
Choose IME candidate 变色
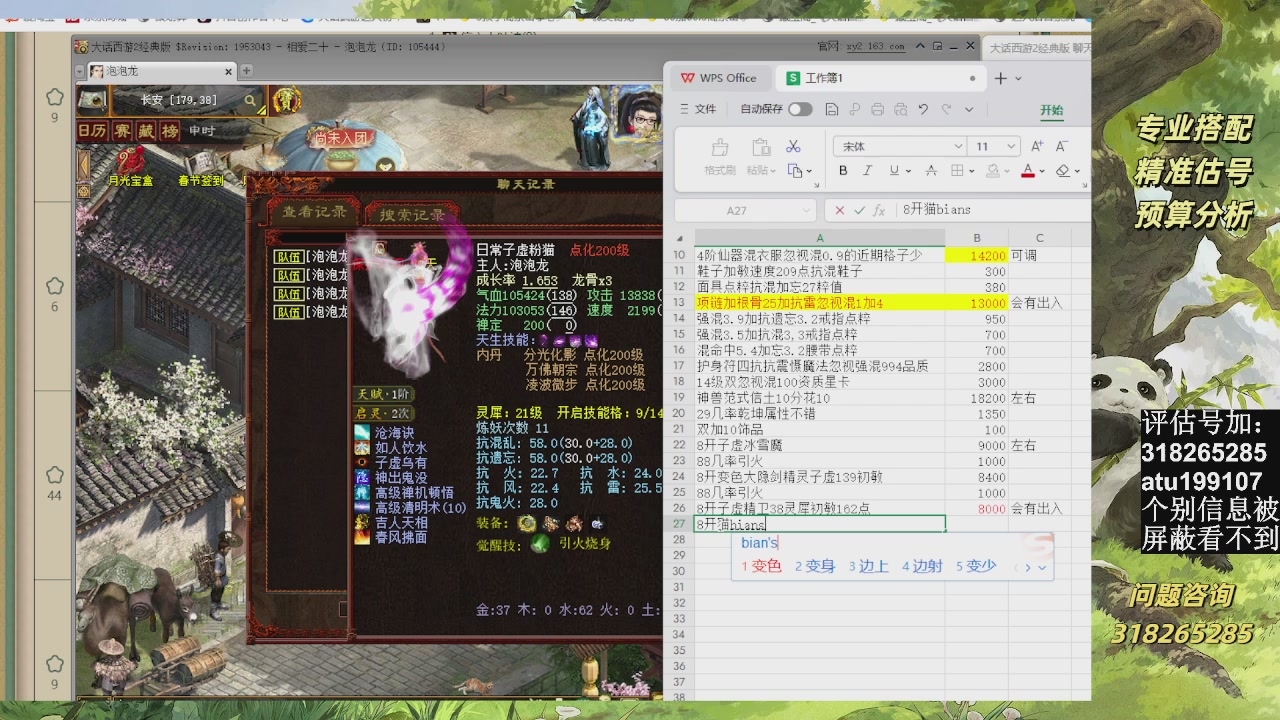click(761, 566)
